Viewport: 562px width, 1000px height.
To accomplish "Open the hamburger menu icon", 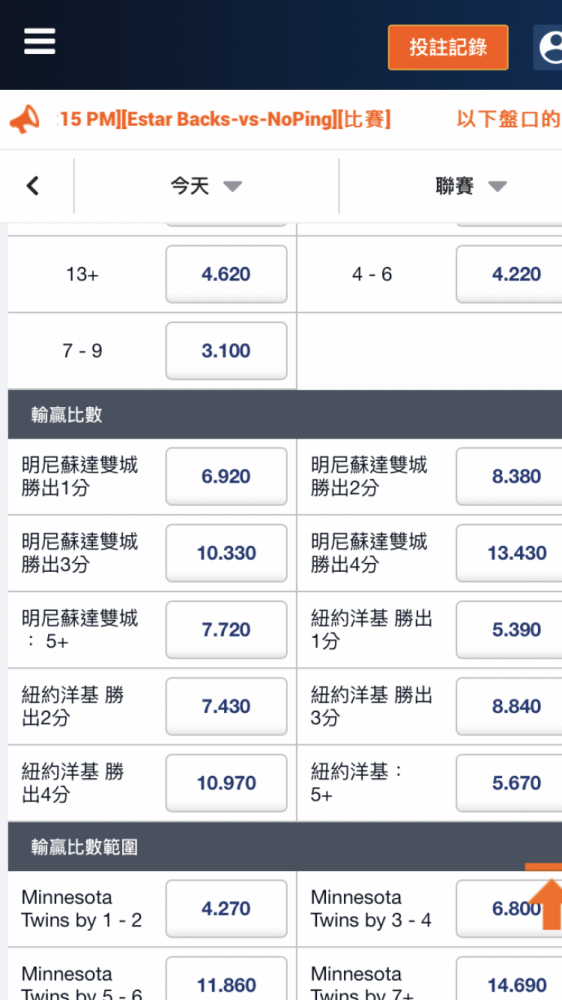I will pos(40,42).
